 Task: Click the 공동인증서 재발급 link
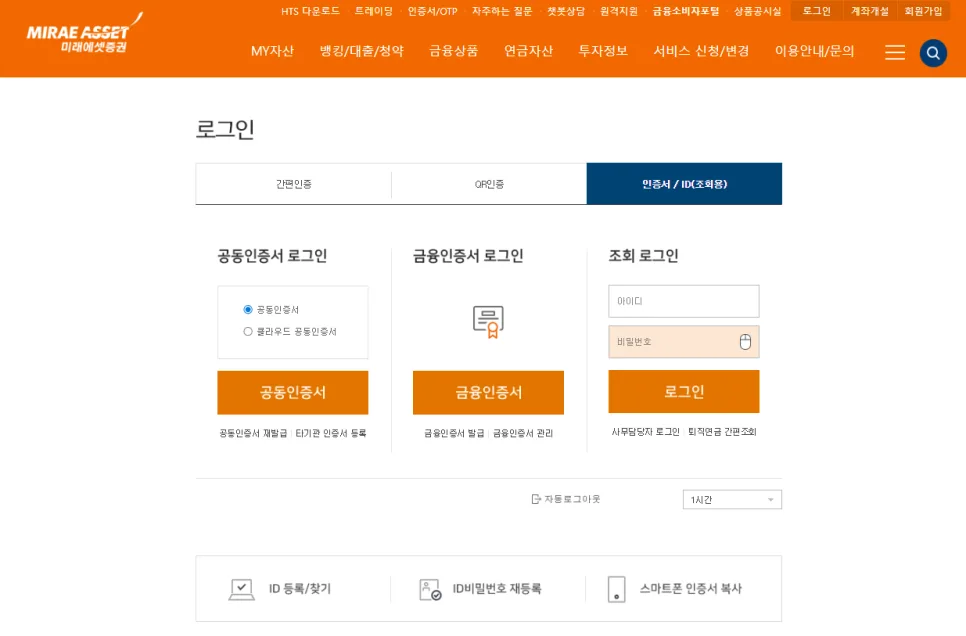coord(253,433)
